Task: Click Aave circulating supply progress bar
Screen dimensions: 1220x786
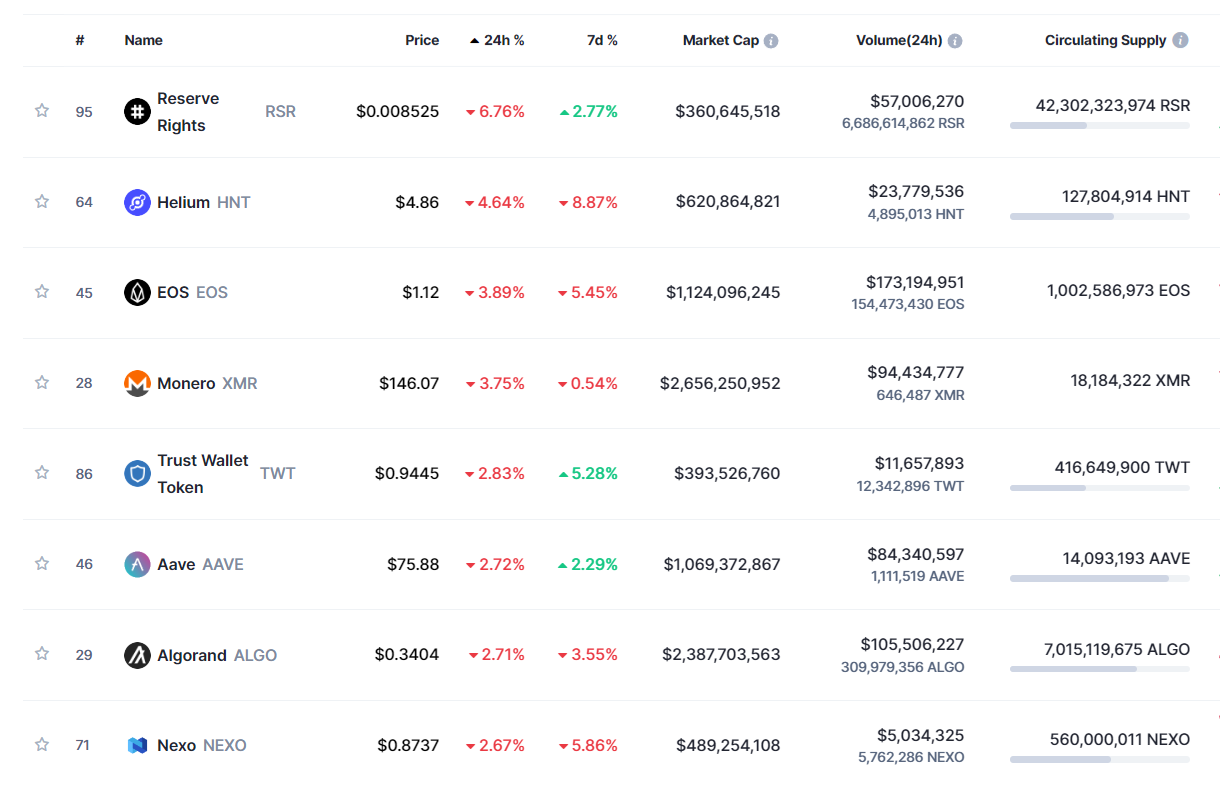Action: (1099, 578)
